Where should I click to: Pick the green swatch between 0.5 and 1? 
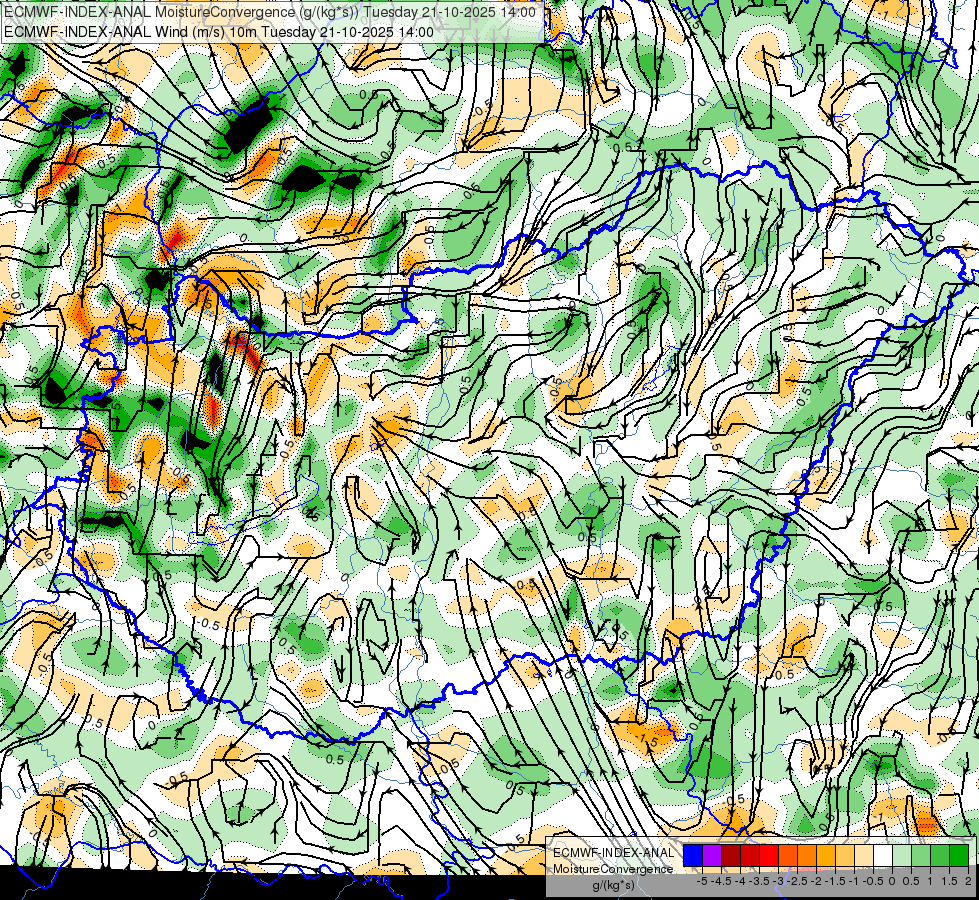[x=921, y=856]
